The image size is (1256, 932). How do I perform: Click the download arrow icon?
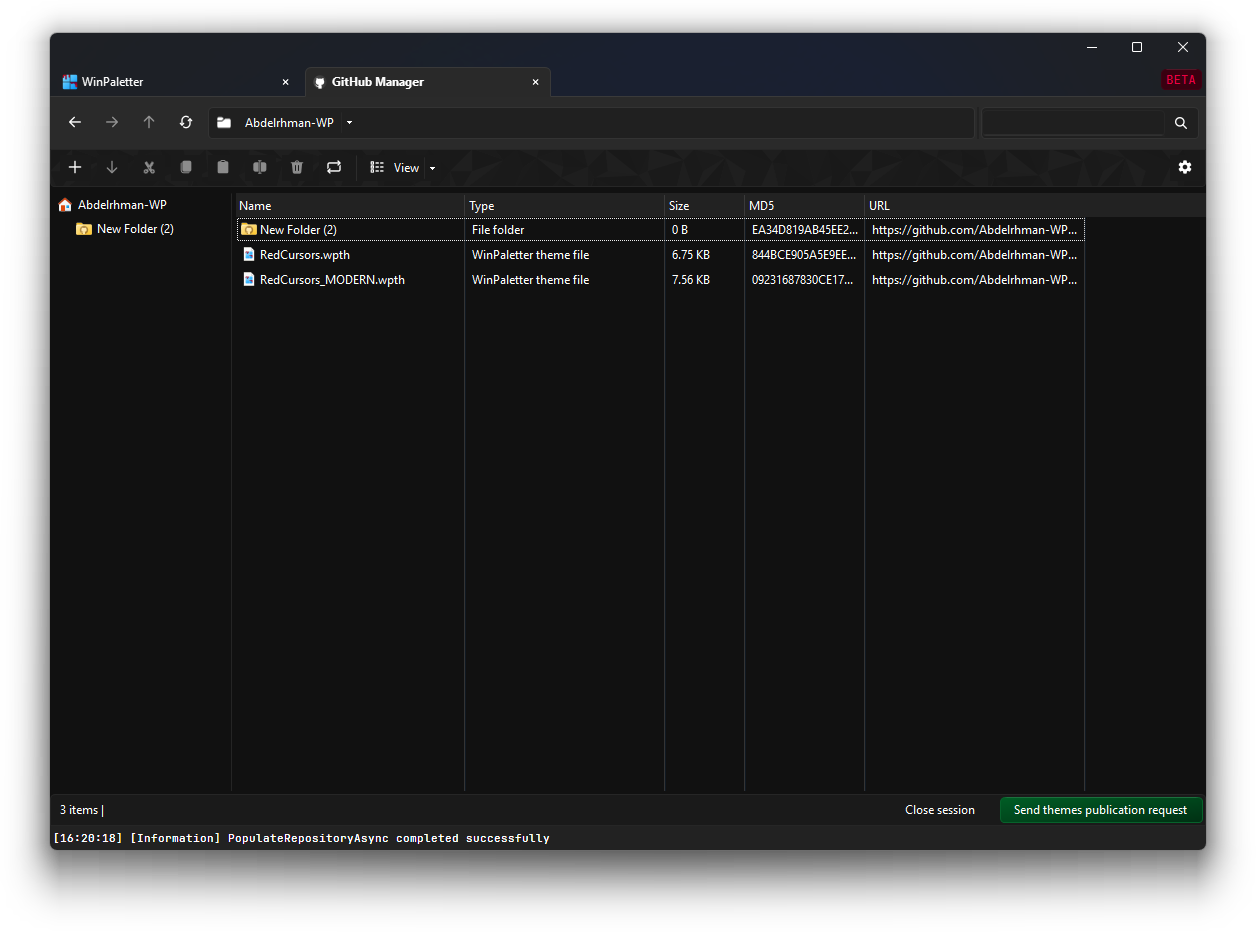pyautogui.click(x=112, y=167)
